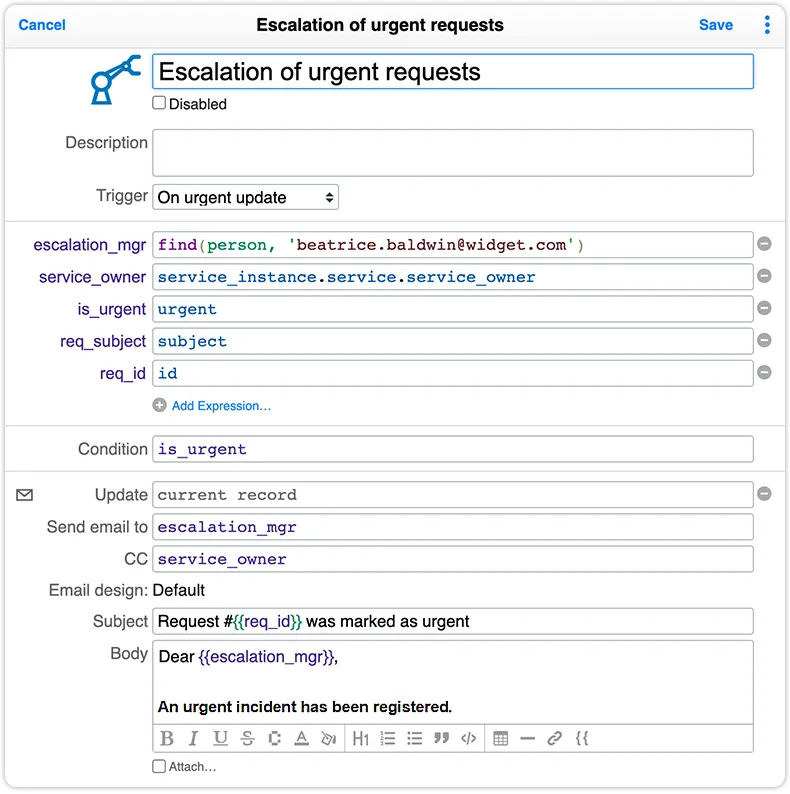Insert a bulleted list
Viewport: 790px width, 794px height.
414,739
